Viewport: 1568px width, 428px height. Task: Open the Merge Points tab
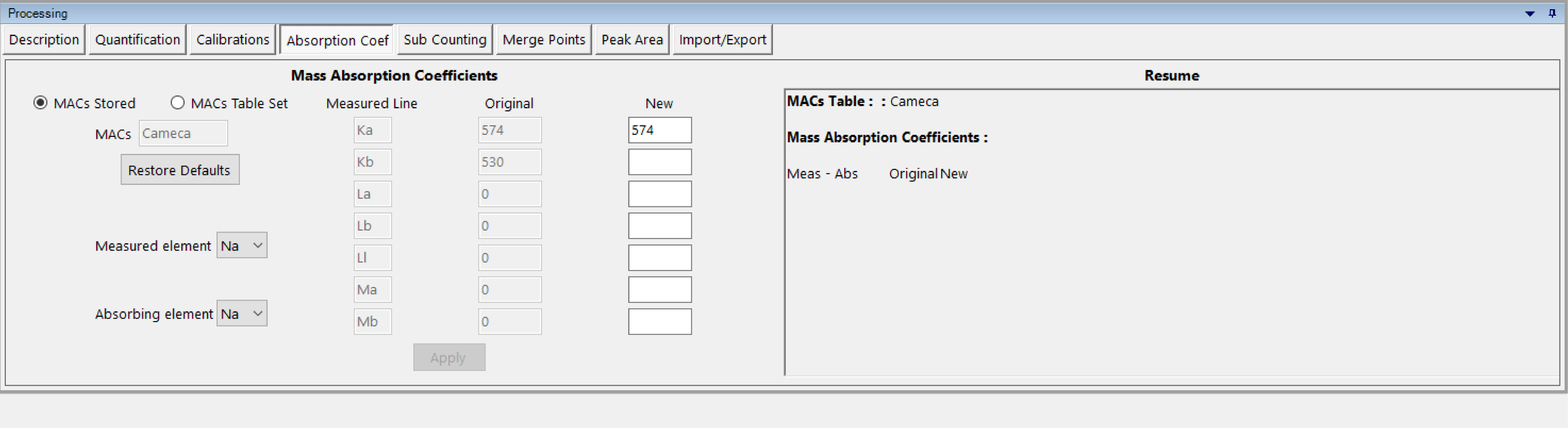click(x=543, y=39)
